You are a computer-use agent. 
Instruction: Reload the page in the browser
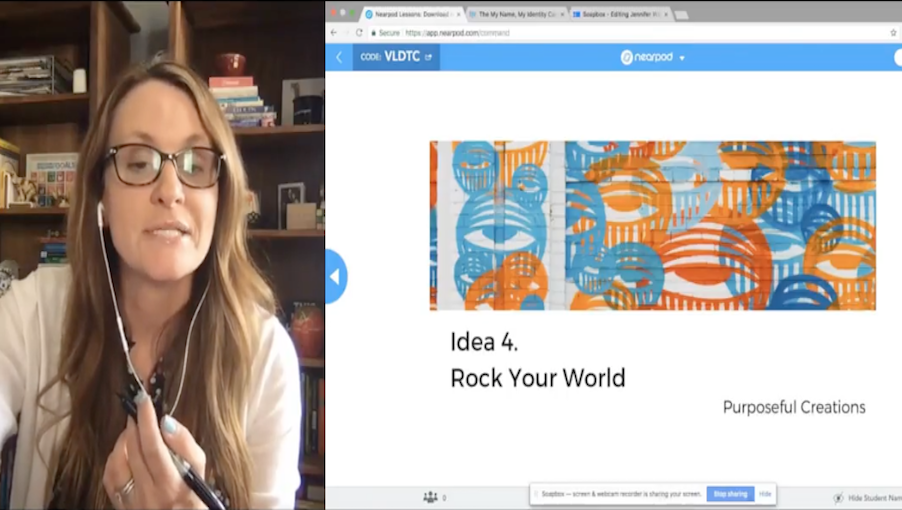click(358, 33)
